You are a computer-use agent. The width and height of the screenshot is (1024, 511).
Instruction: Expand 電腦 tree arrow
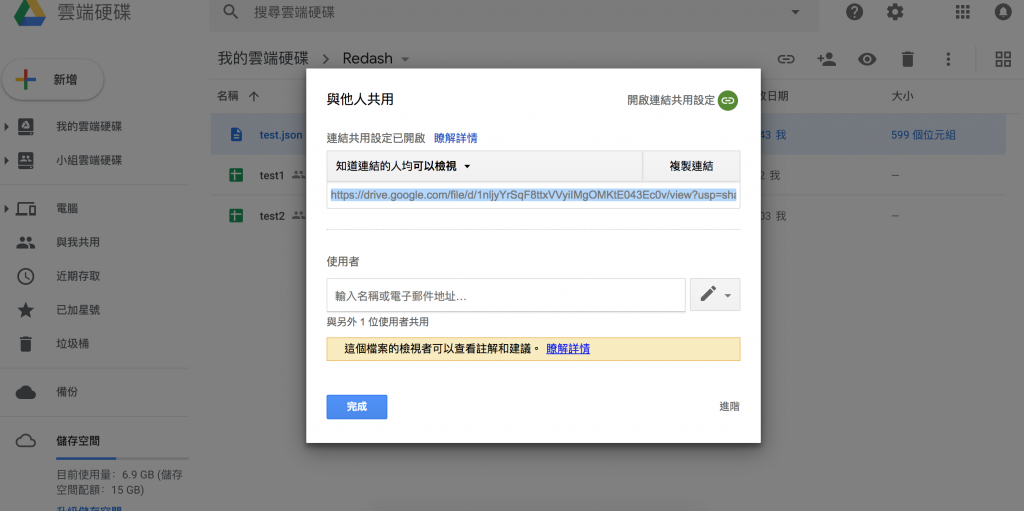coord(7,209)
